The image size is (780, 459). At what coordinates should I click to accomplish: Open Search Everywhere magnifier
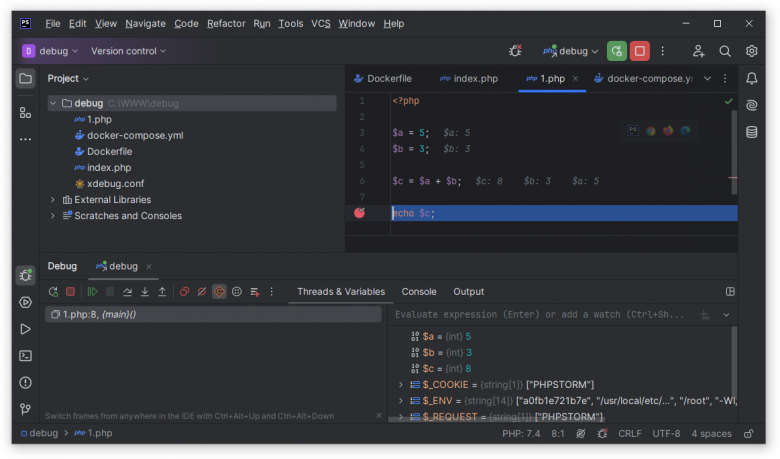(x=725, y=51)
